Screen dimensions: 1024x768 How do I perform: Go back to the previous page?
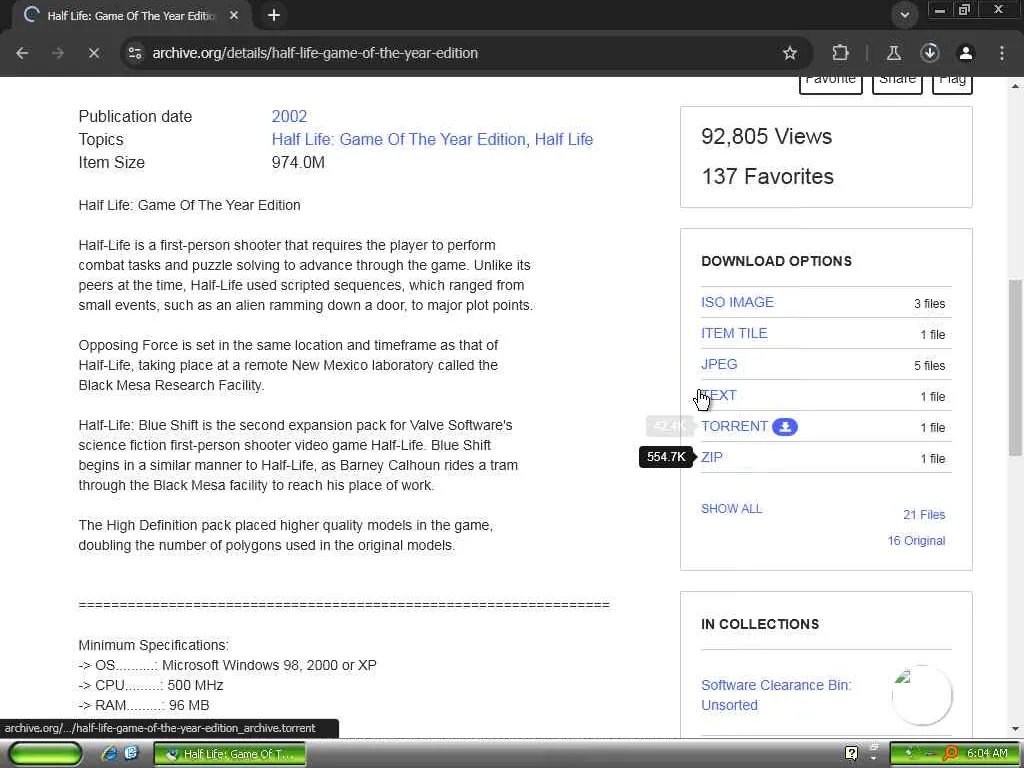tap(22, 53)
